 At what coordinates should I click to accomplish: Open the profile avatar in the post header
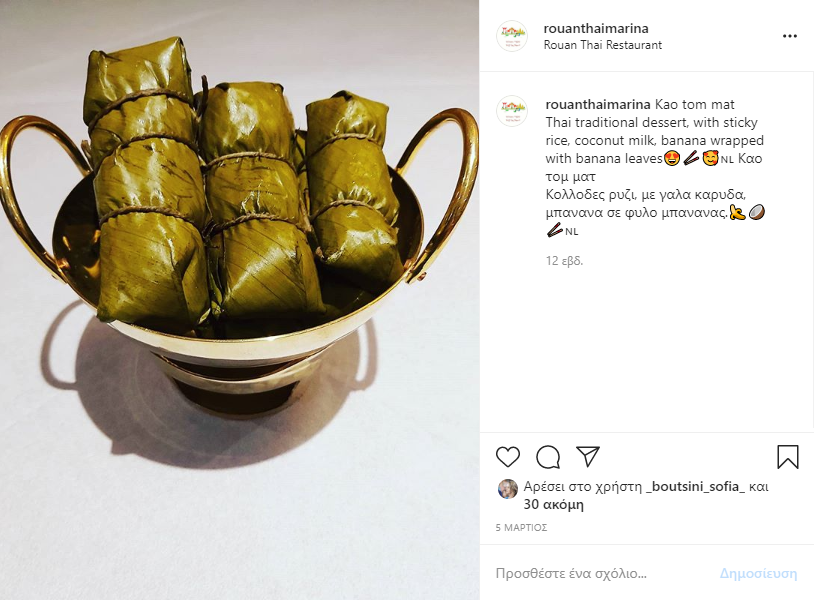tap(512, 36)
